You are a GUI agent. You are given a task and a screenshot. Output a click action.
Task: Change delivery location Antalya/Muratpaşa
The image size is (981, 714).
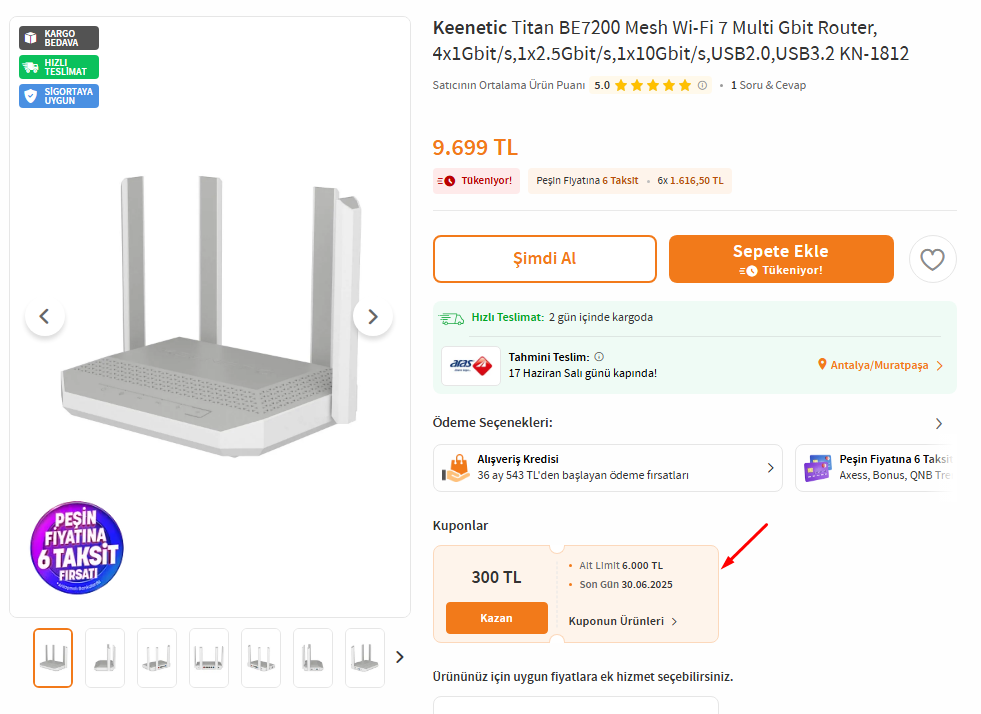(880, 365)
